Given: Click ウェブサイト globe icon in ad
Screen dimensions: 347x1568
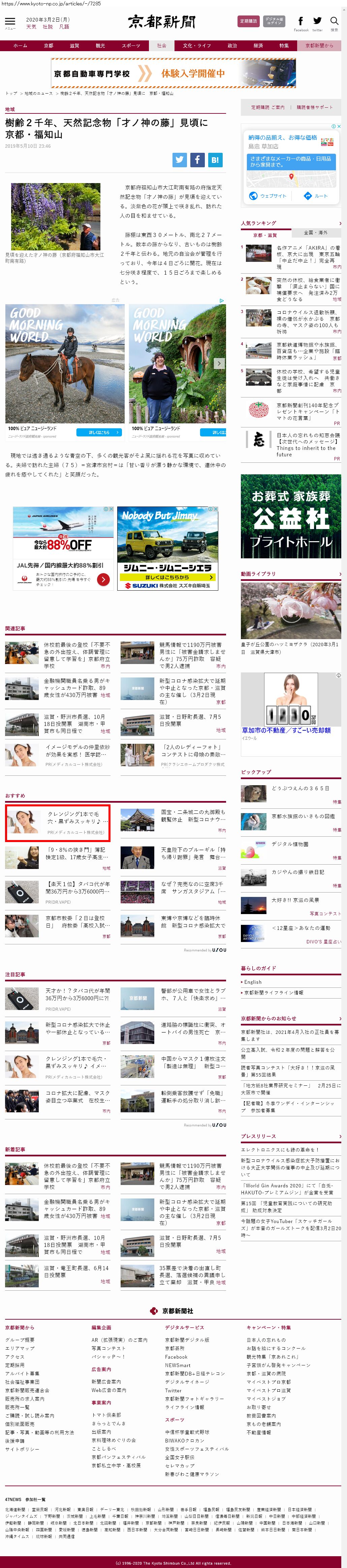Looking at the screenshot, I should (254, 196).
